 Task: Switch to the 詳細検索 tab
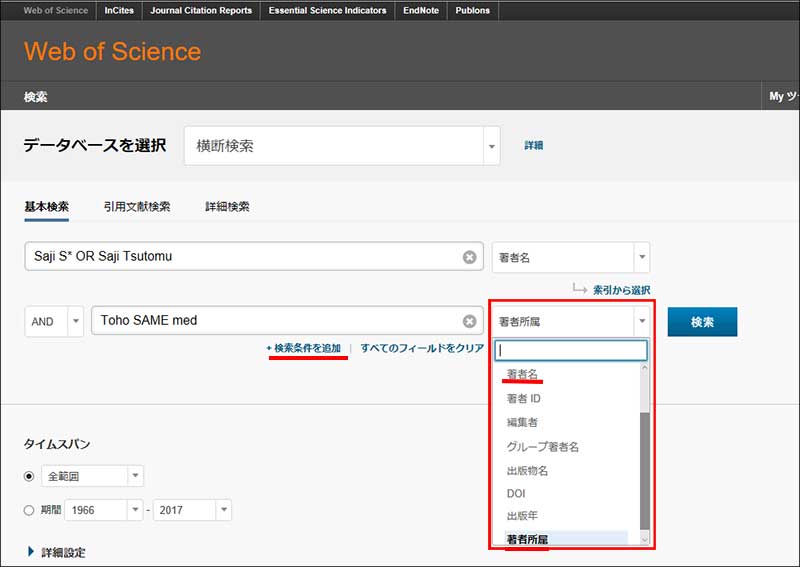227,207
